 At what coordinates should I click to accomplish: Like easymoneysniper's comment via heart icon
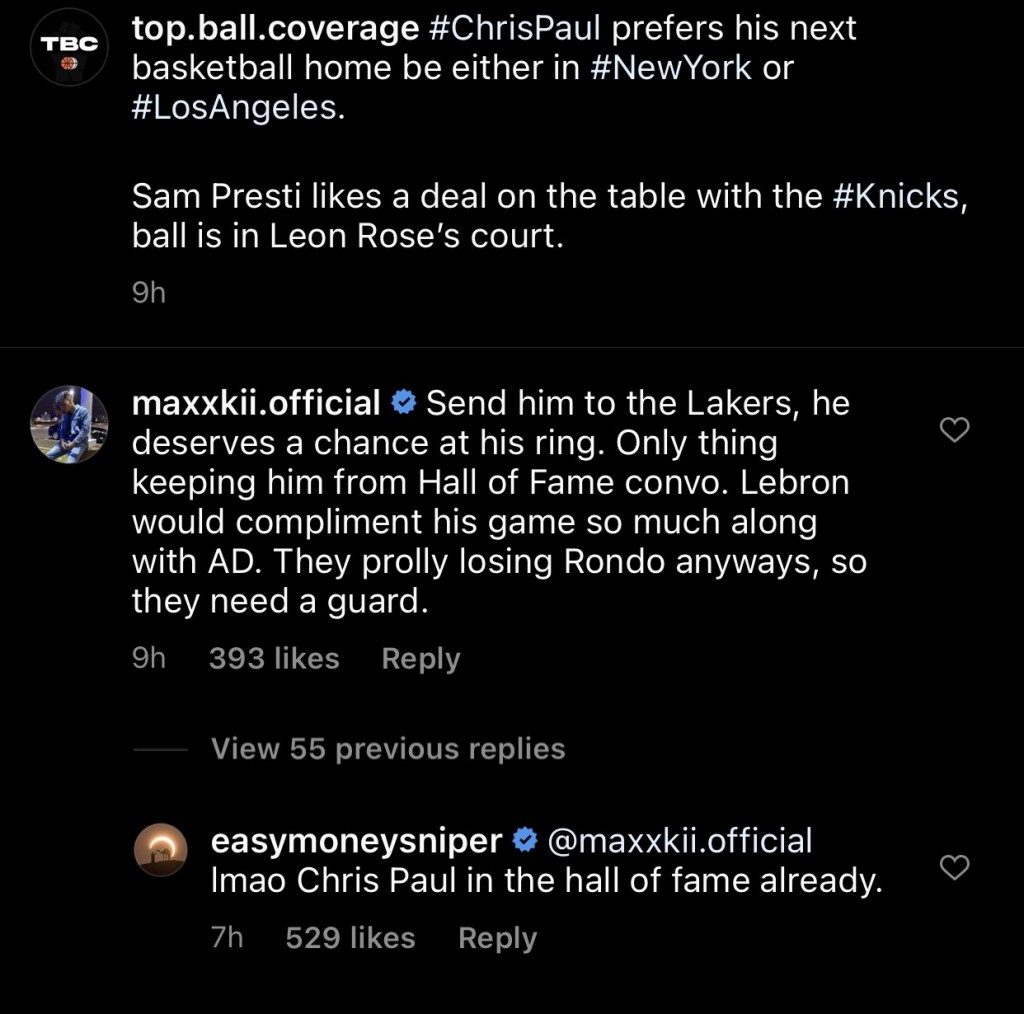point(954,869)
